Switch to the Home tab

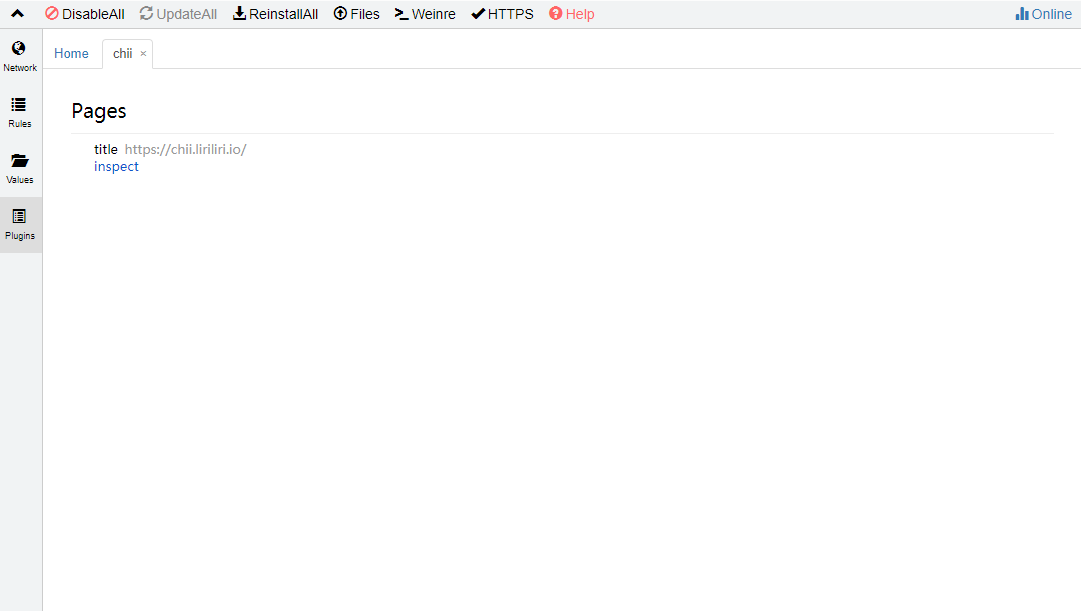[x=71, y=53]
